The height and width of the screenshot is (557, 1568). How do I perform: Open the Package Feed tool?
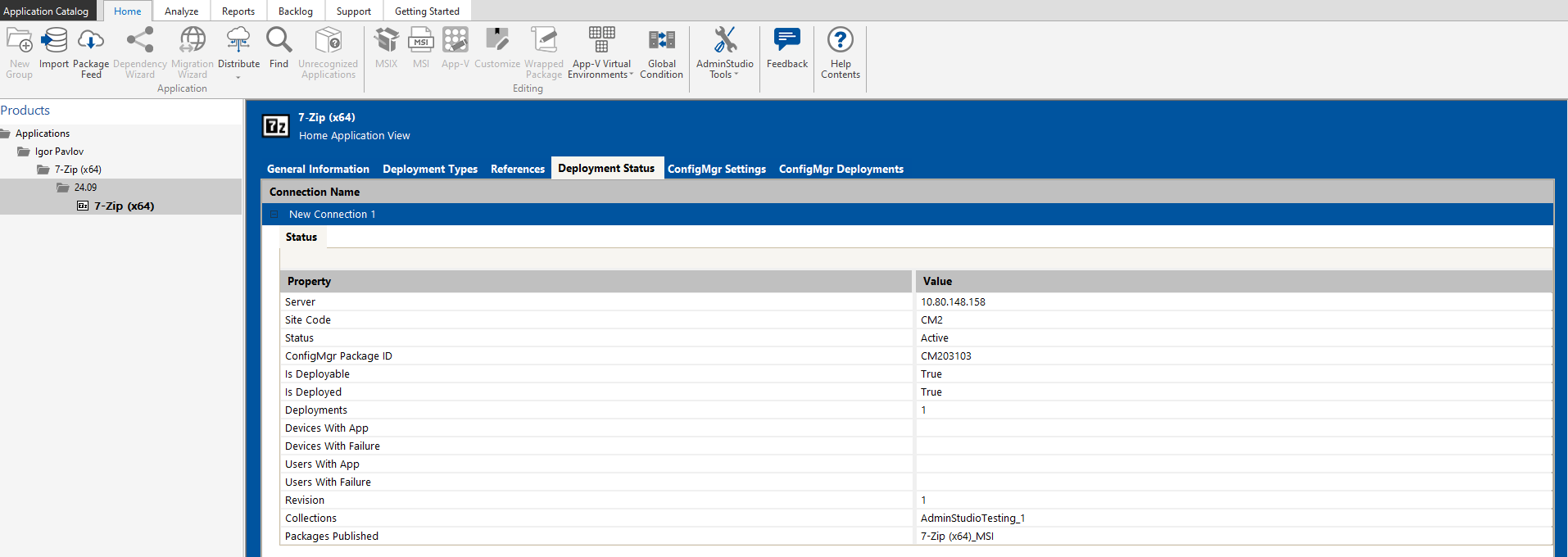(x=91, y=40)
